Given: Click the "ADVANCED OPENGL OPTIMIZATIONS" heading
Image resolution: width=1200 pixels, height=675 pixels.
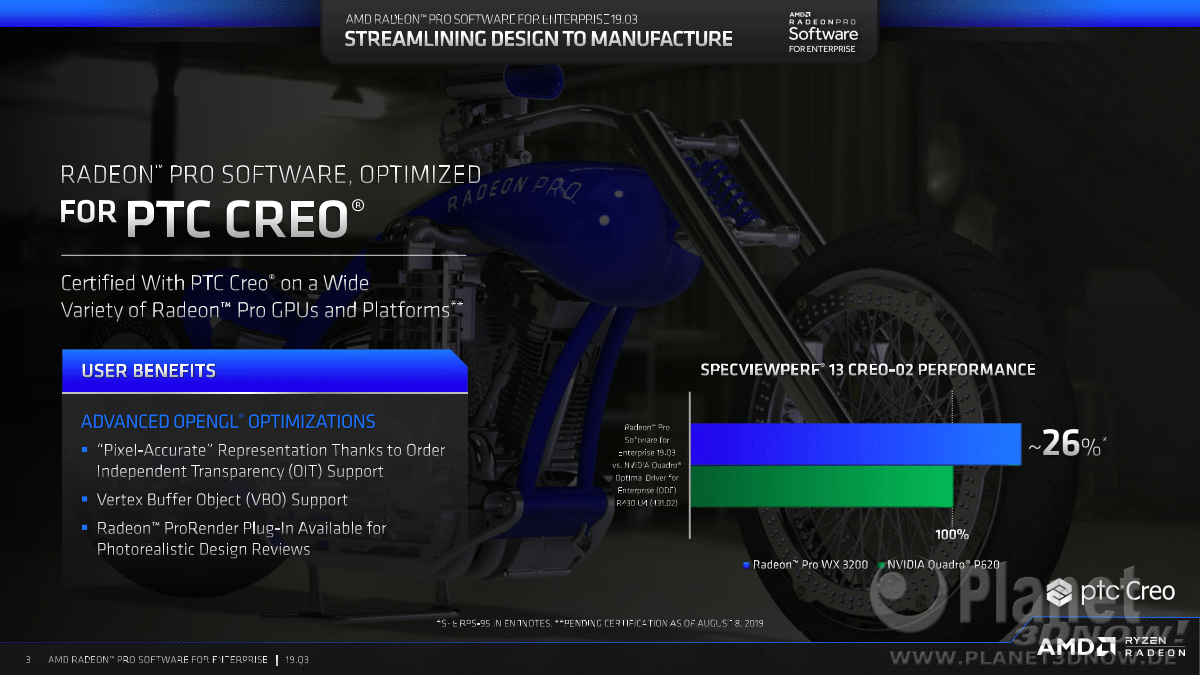Looking at the screenshot, I should coord(228,421).
